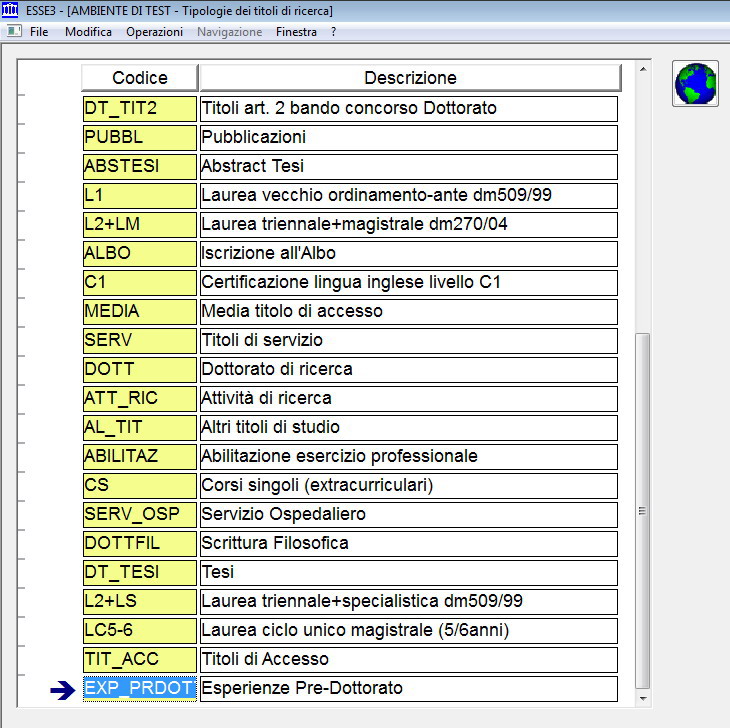Select the L1 code field
The width and height of the screenshot is (730, 728).
pyautogui.click(x=140, y=196)
